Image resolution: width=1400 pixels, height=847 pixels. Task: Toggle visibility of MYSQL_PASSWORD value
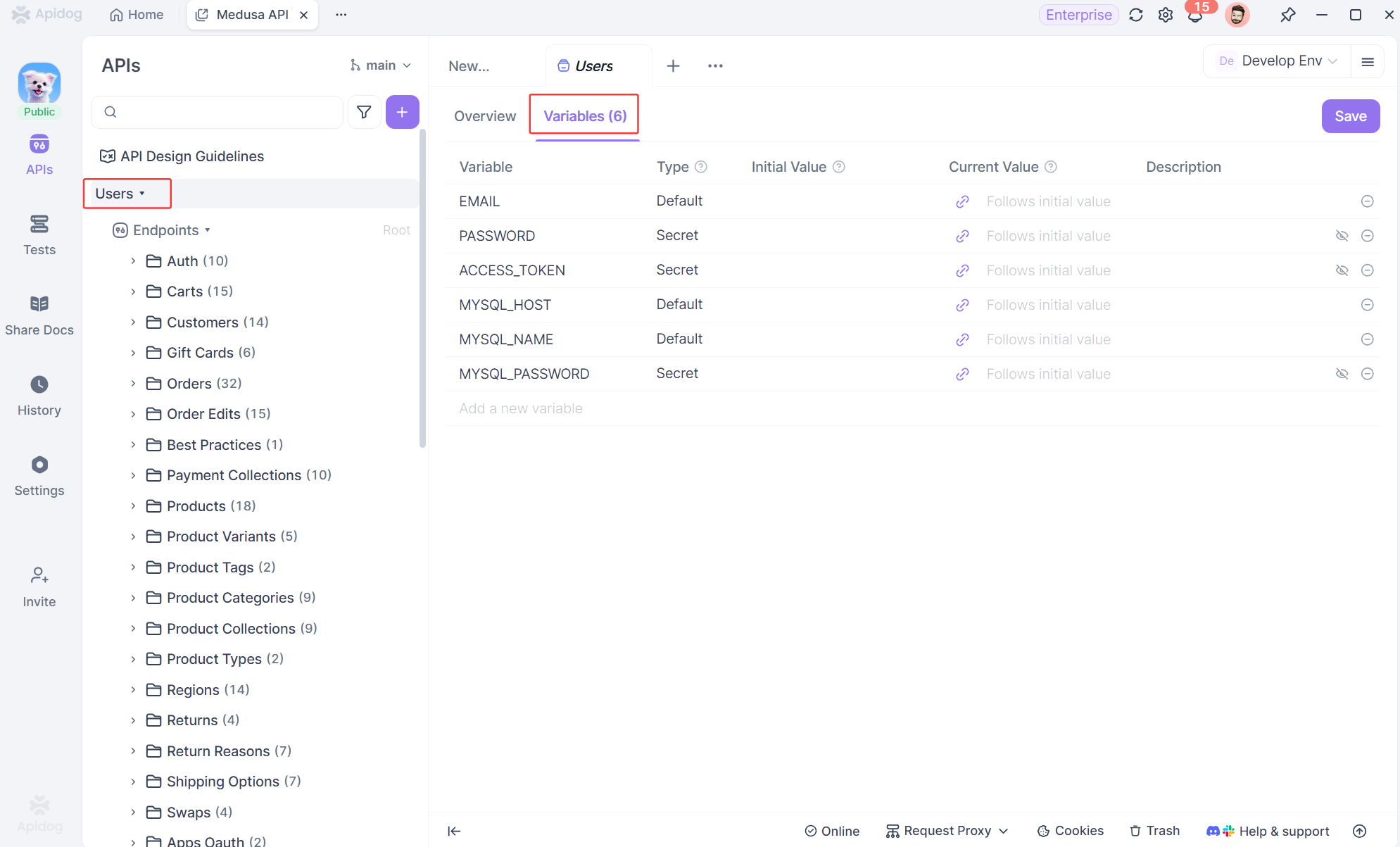(x=1342, y=374)
